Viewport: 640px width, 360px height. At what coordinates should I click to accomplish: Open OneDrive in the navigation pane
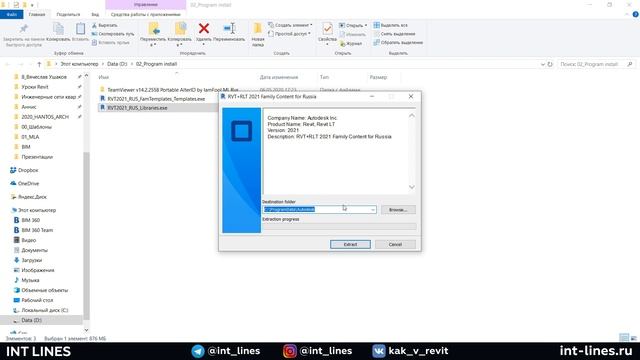[x=28, y=184]
